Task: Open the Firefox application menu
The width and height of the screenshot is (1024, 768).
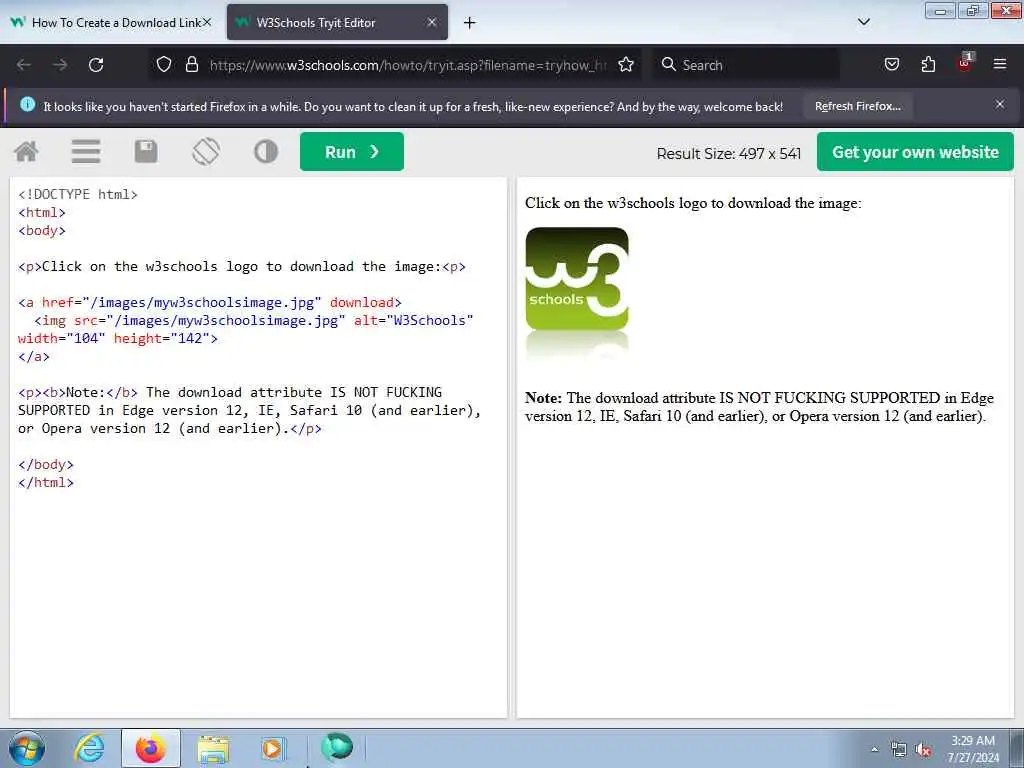Action: coord(999,64)
